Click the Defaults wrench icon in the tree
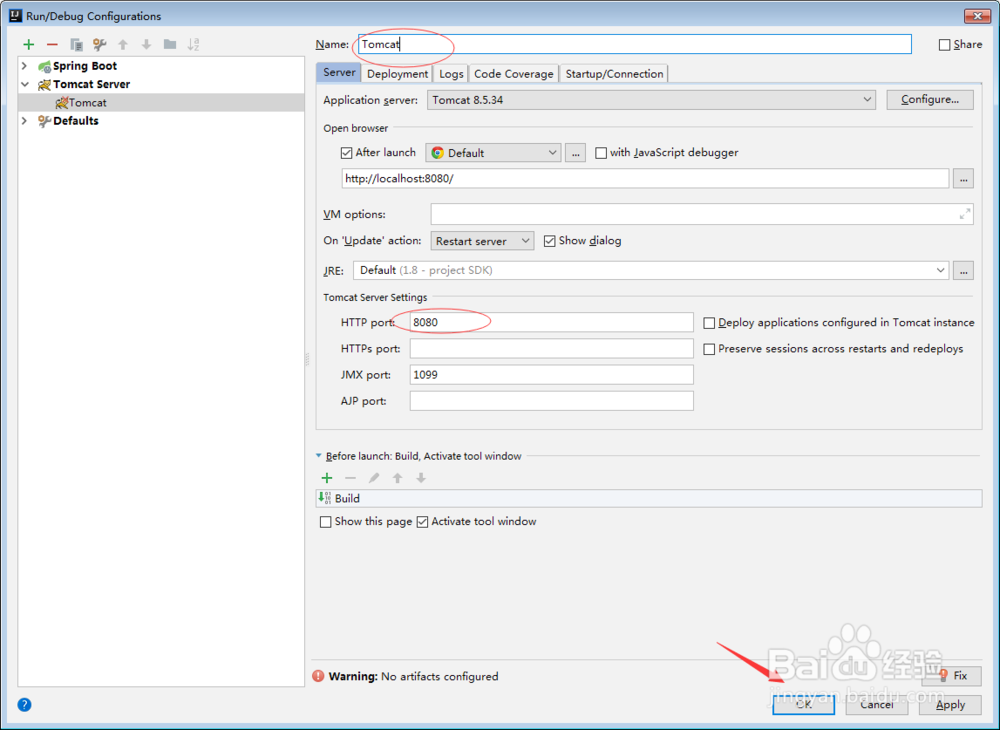 [44, 120]
